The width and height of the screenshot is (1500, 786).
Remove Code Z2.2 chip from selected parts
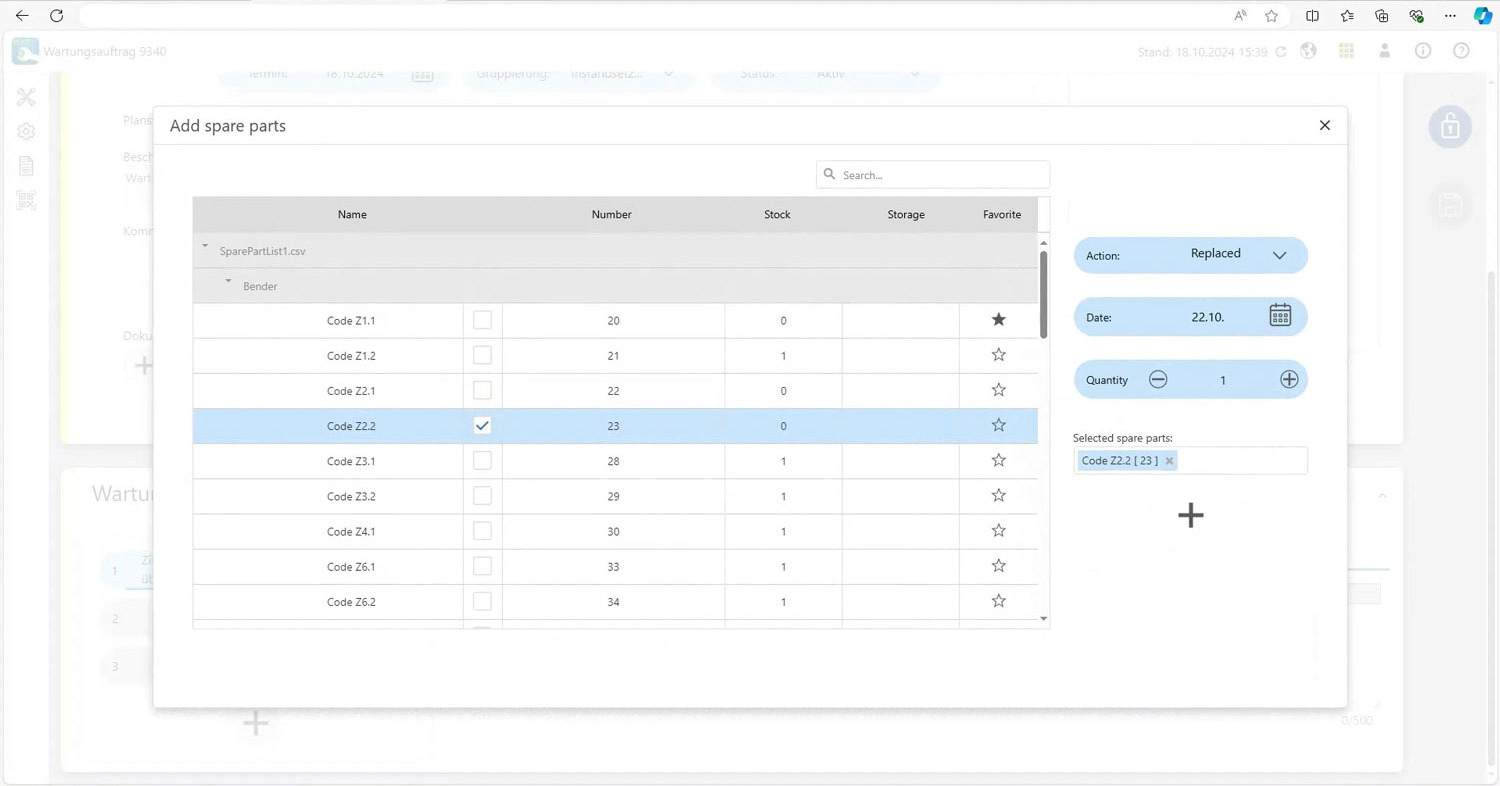1169,461
